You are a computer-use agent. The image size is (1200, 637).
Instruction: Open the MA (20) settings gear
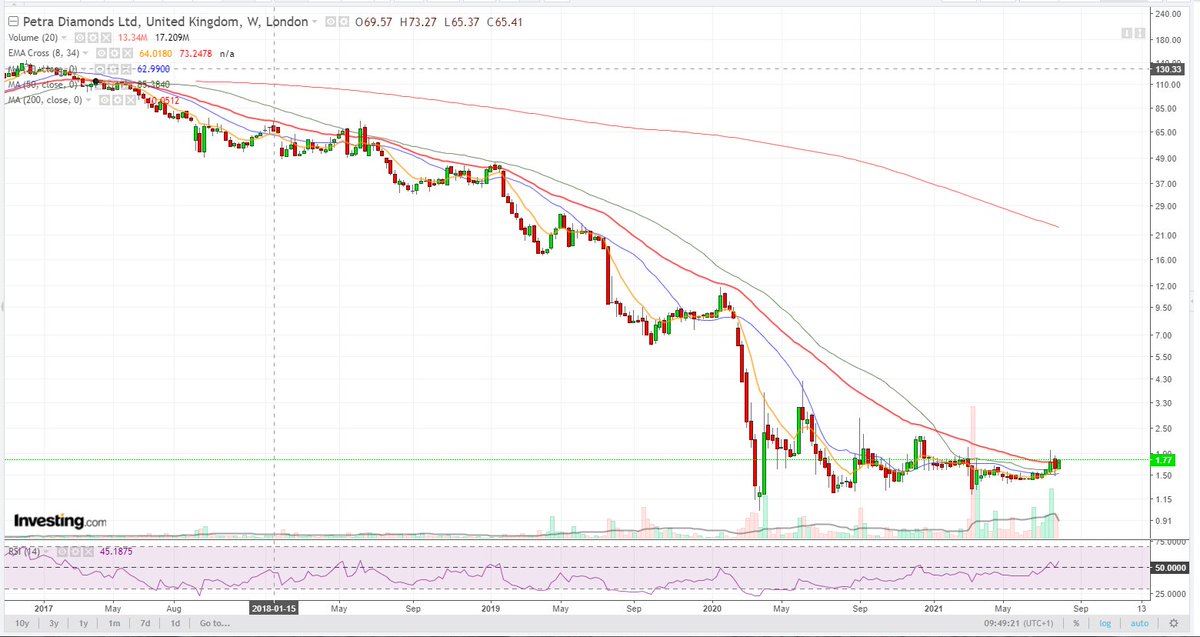(x=112, y=69)
